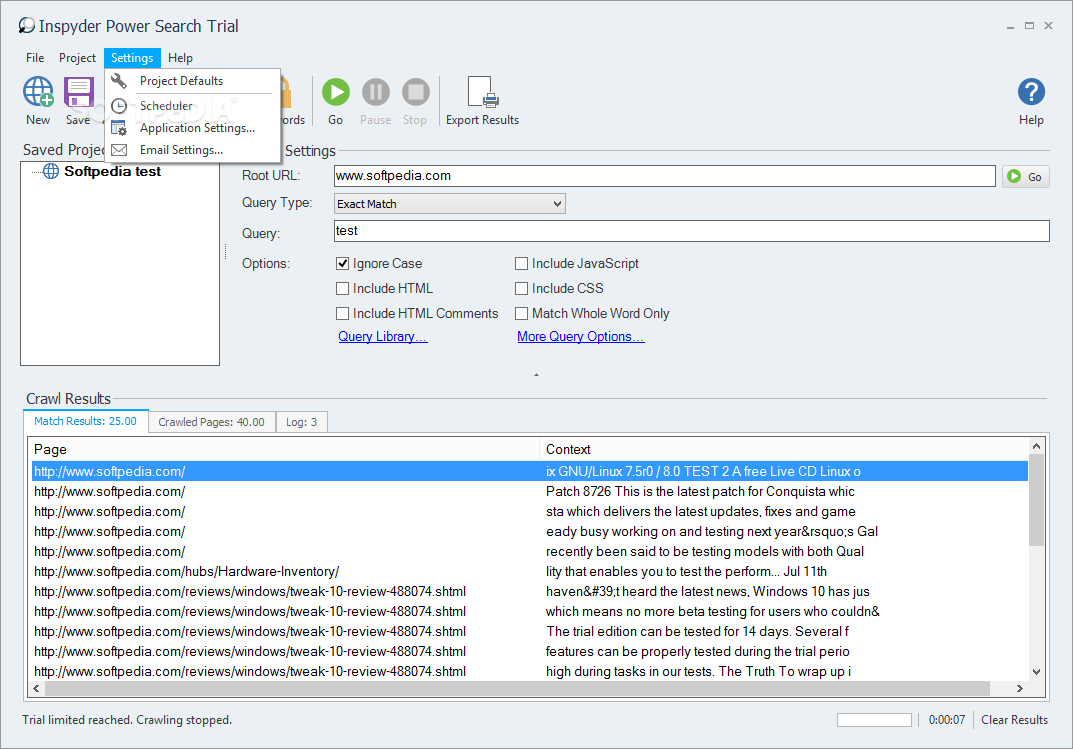1073x749 pixels.
Task: Click results vertical scrollbar up arrow
Action: [x=1036, y=447]
